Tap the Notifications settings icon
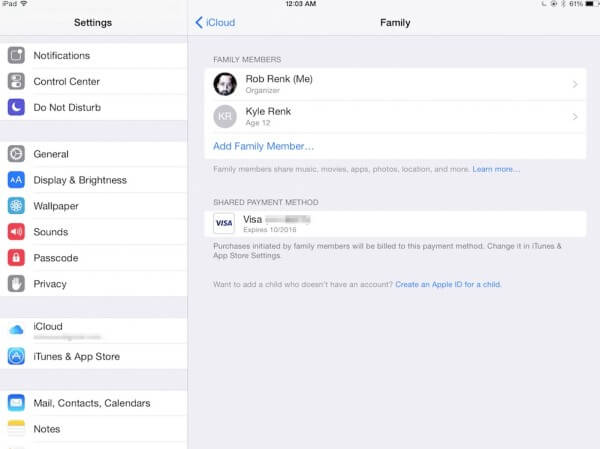 click(x=16, y=56)
